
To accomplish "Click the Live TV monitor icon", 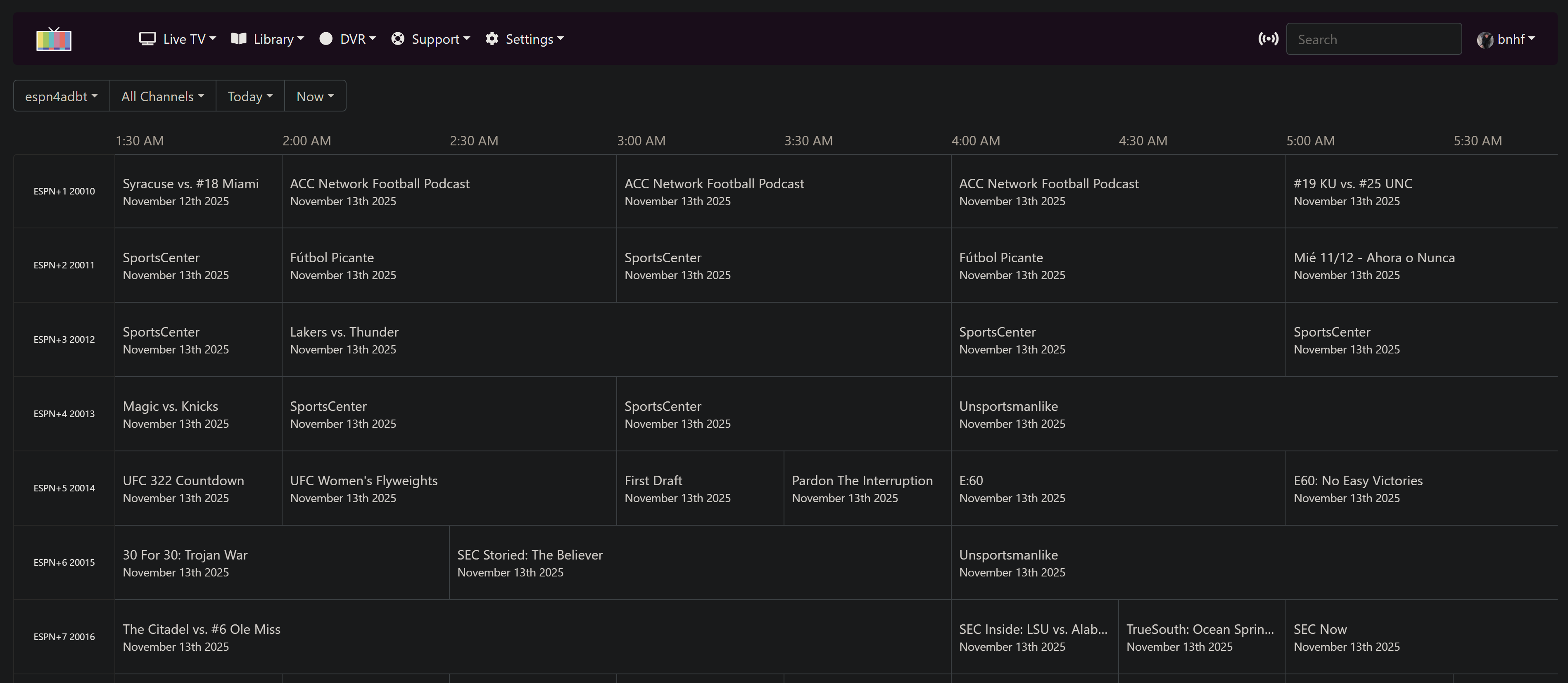I will tap(147, 39).
